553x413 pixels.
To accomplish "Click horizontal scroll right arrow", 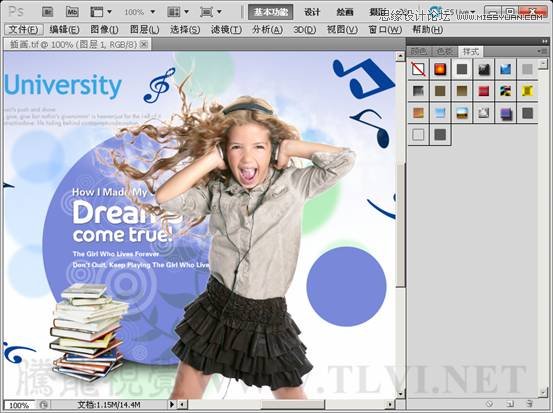I will 389,404.
